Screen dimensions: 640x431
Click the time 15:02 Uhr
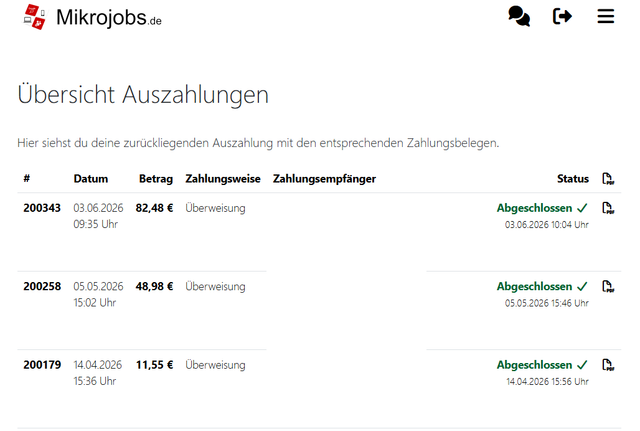(x=95, y=303)
